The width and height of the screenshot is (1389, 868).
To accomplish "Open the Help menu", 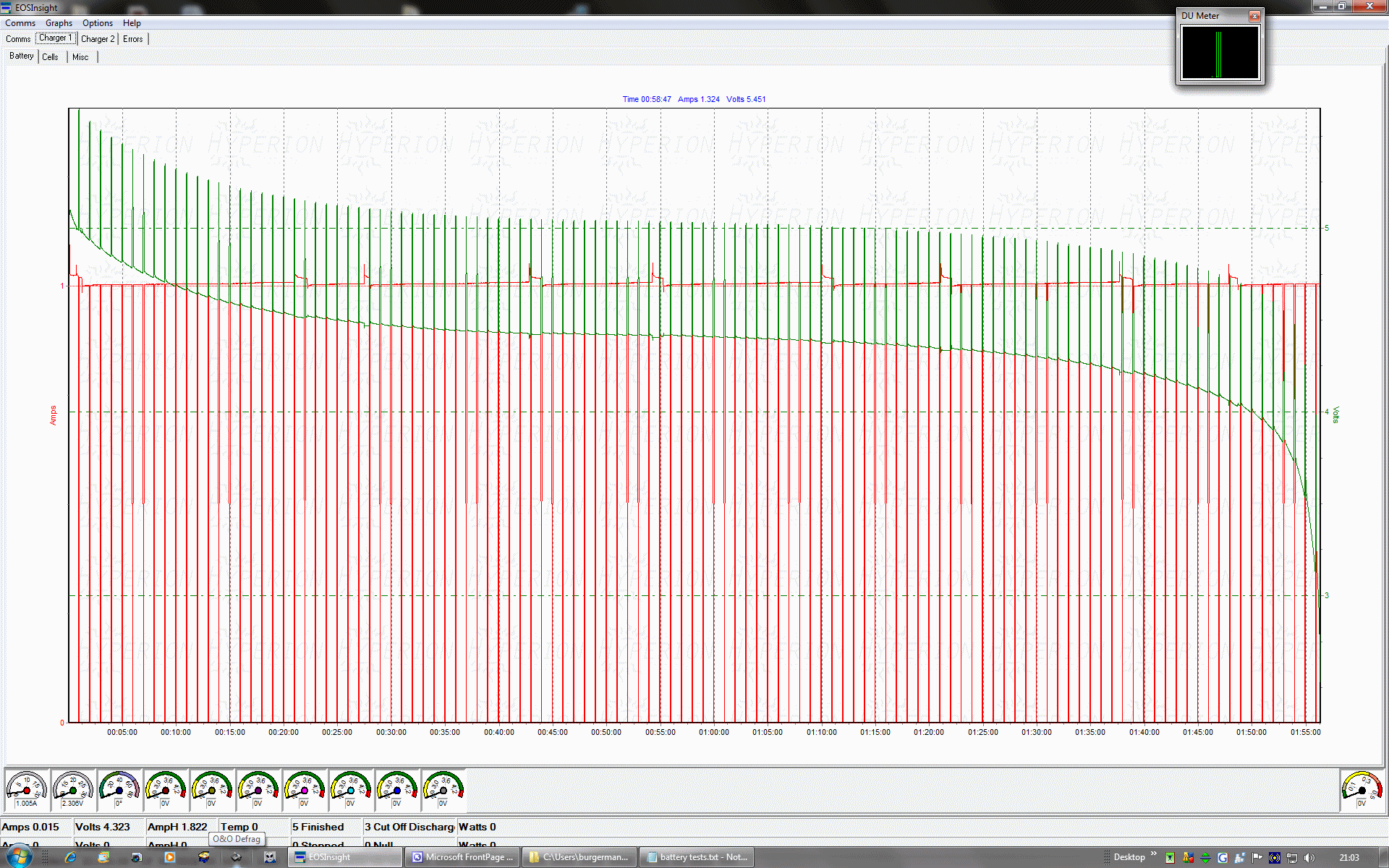I will tap(132, 23).
